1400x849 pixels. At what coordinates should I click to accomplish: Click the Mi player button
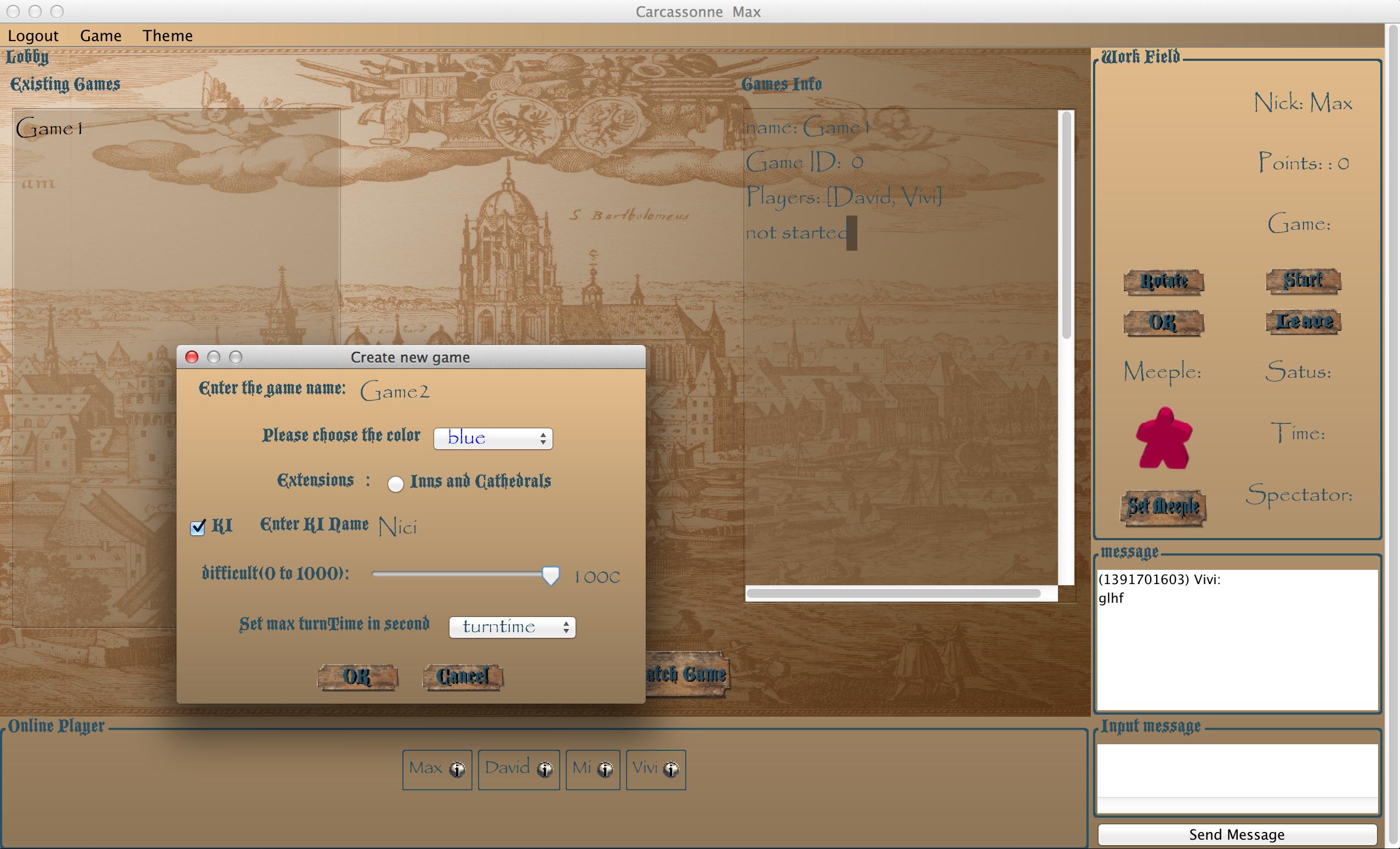pos(593,769)
